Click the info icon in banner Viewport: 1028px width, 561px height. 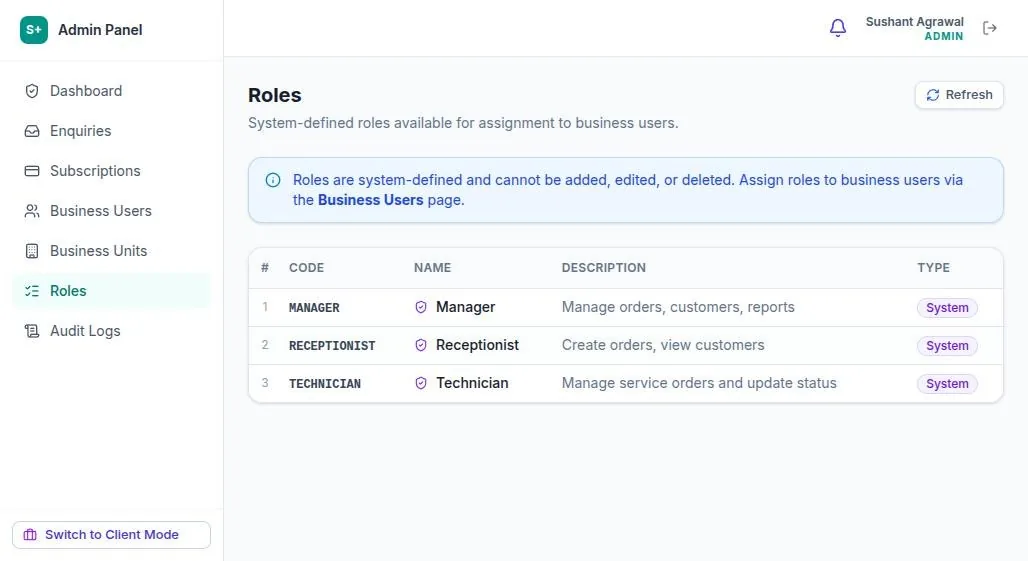[x=273, y=180]
